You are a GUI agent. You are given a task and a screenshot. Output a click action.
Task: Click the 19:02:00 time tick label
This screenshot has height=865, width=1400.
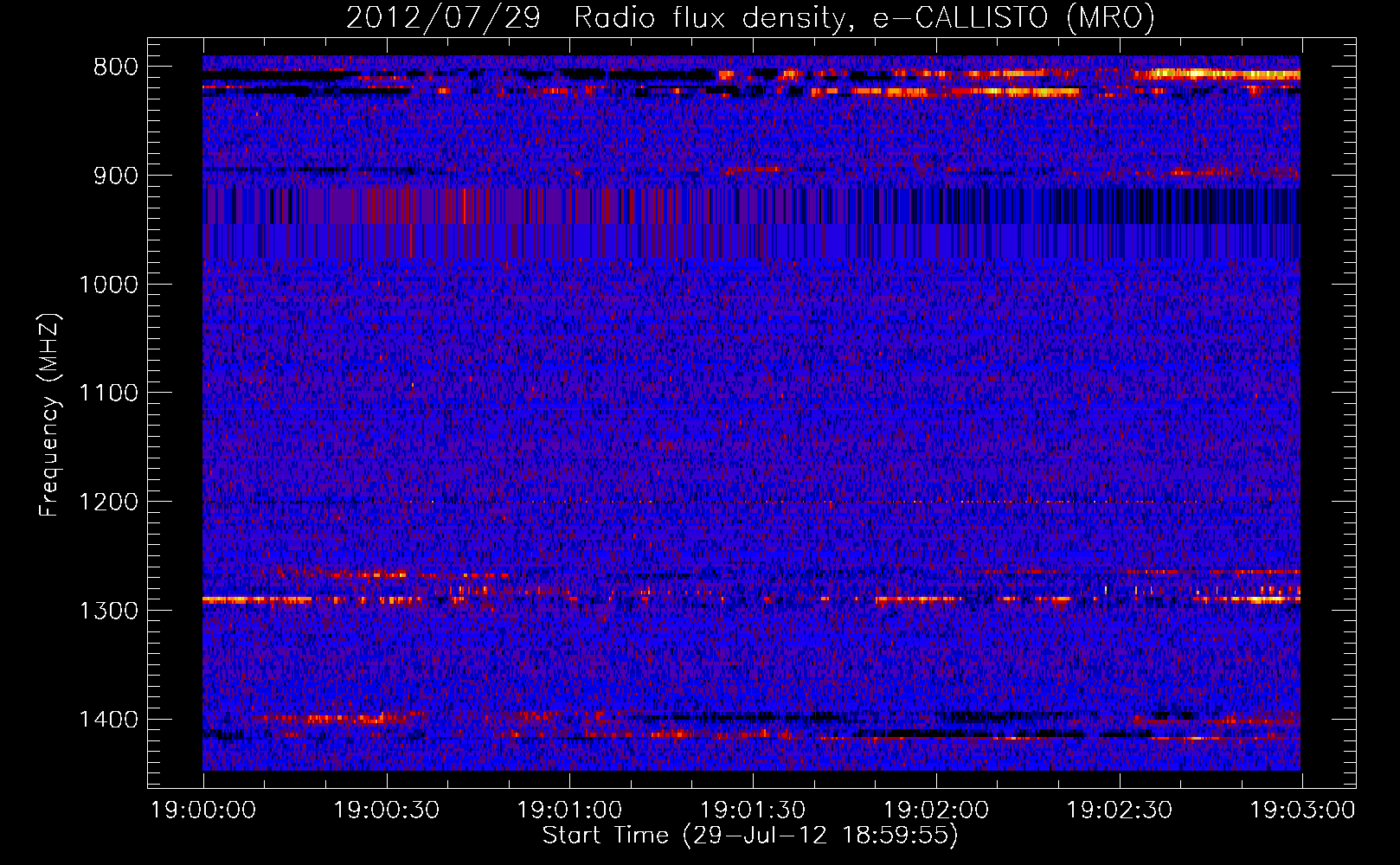[936, 811]
